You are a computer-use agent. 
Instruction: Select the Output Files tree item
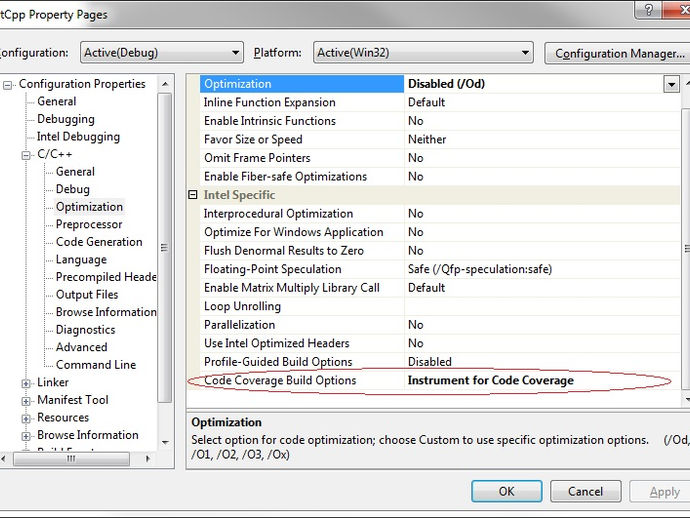click(x=87, y=294)
